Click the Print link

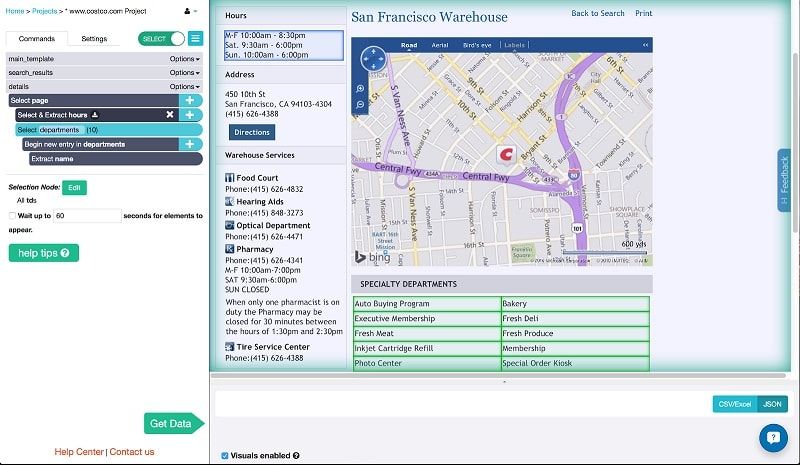click(x=643, y=13)
